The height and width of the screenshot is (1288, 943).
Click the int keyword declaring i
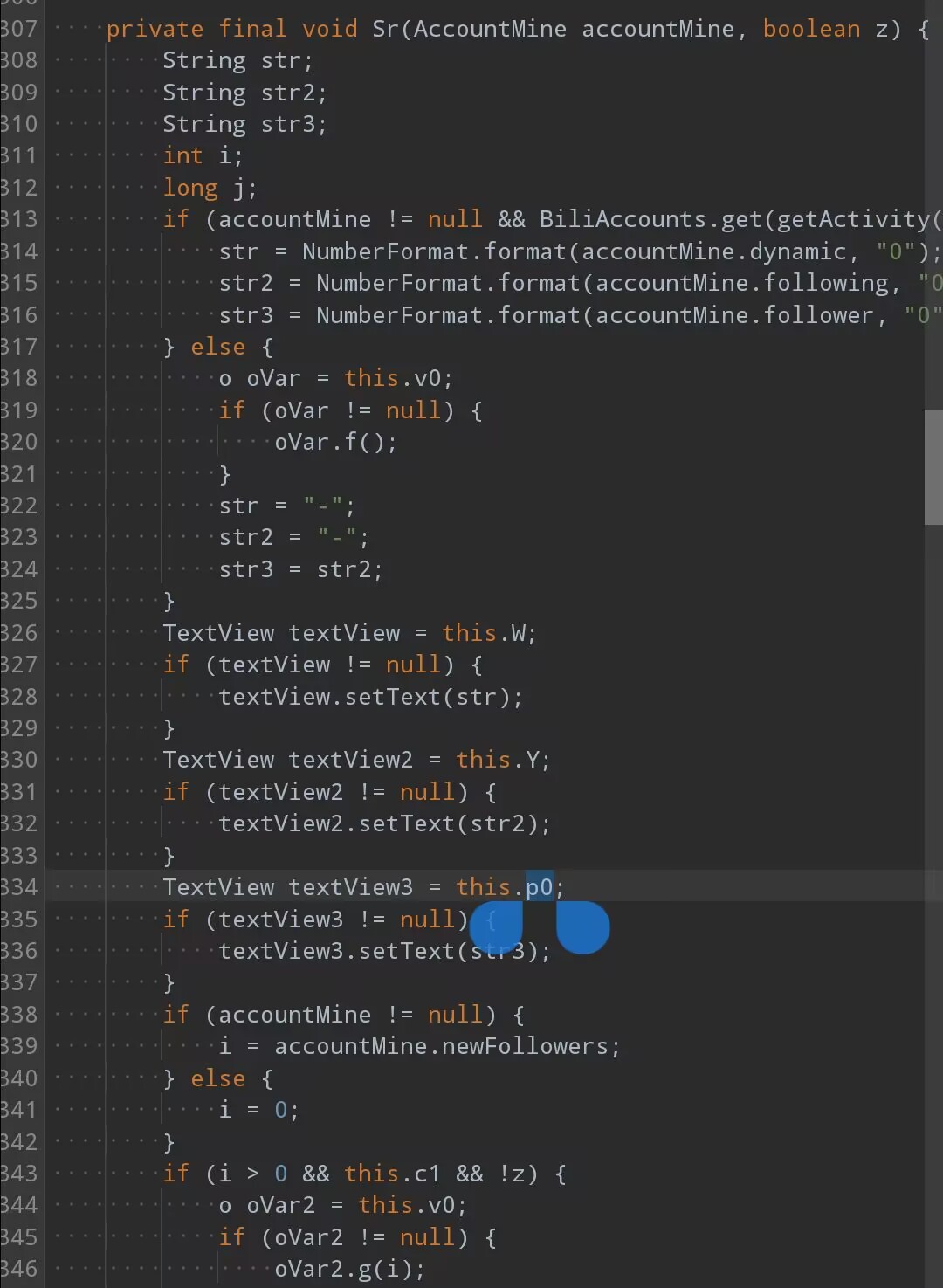click(x=182, y=155)
